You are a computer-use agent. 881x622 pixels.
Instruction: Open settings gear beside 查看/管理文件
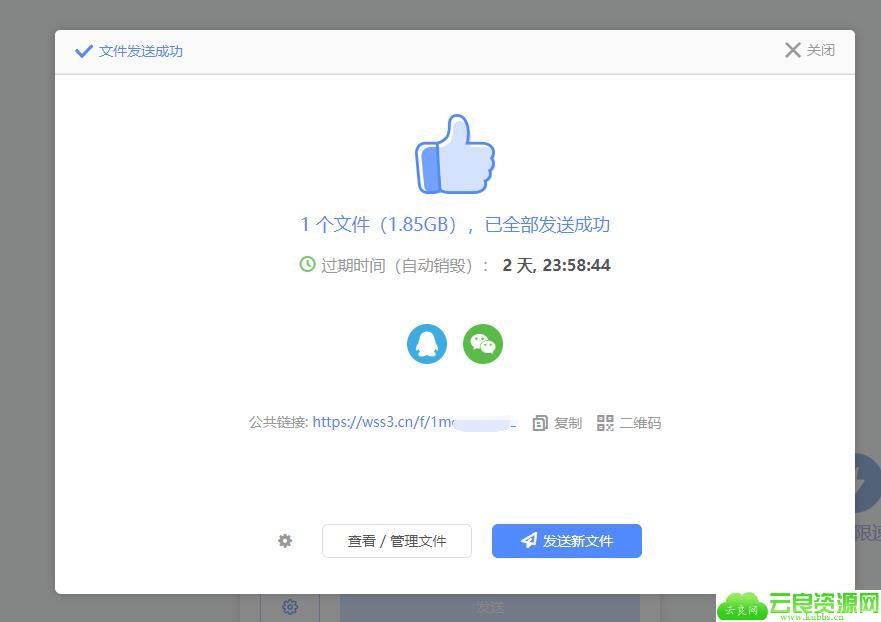click(285, 541)
